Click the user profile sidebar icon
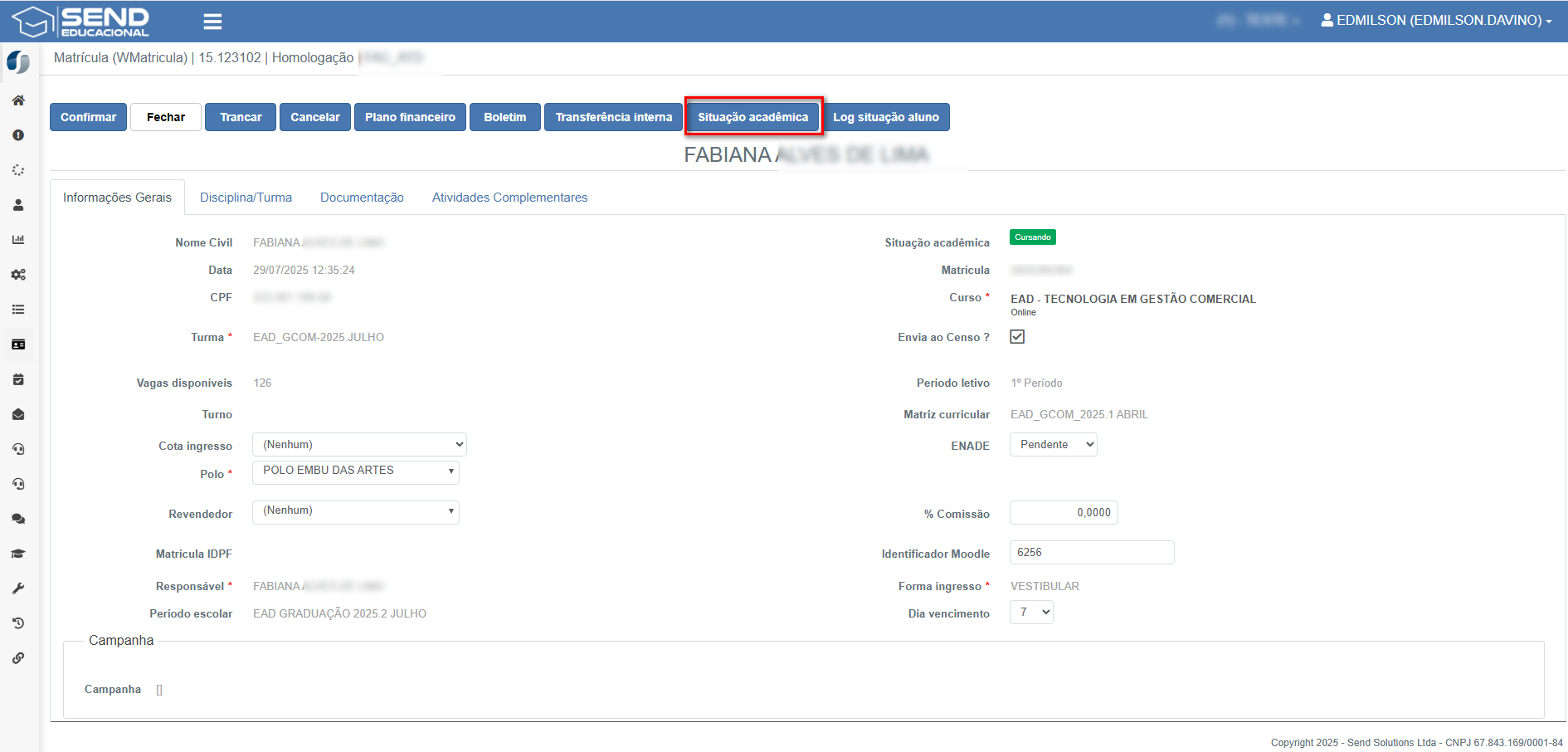1568x752 pixels. (x=18, y=205)
